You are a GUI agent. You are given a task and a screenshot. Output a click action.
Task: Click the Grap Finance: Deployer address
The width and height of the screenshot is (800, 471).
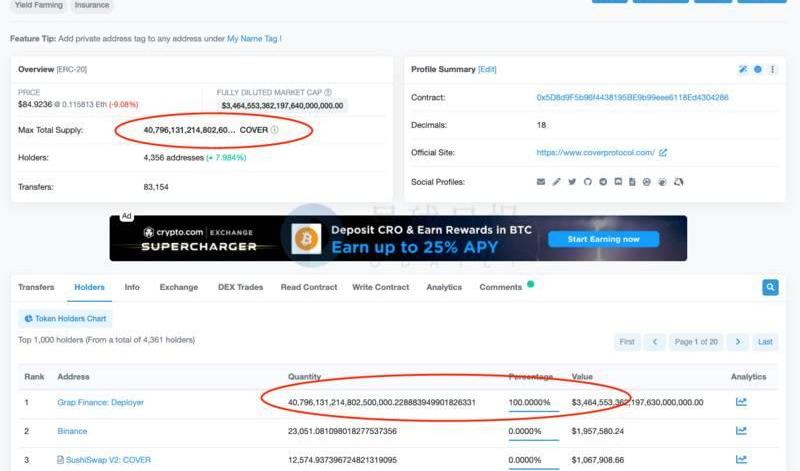coord(101,403)
